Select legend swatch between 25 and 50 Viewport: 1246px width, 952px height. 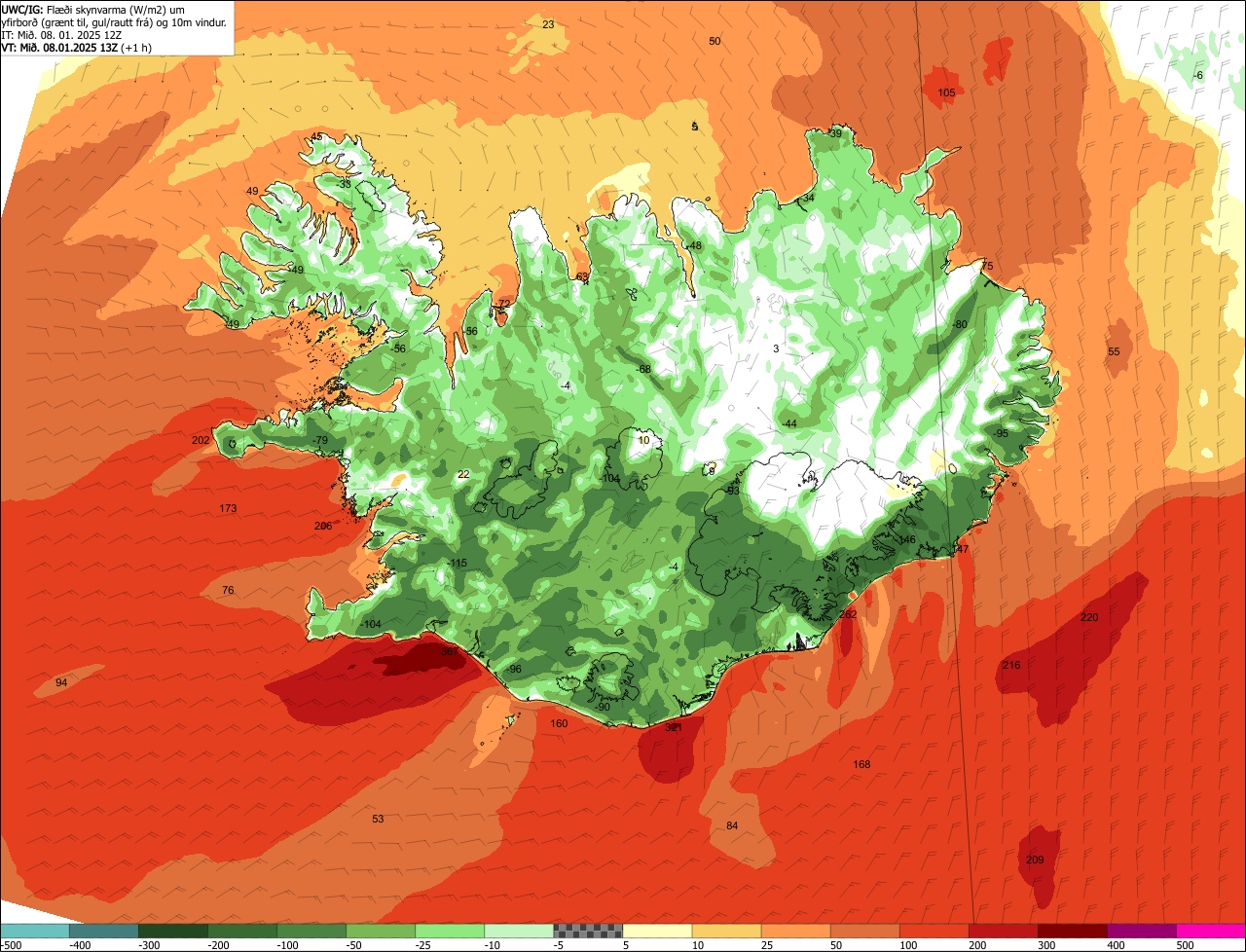click(x=795, y=931)
